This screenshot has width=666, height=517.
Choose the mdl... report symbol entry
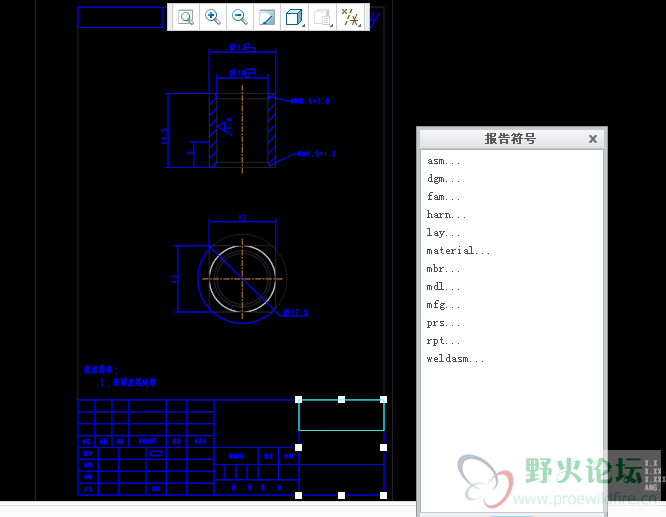444,287
